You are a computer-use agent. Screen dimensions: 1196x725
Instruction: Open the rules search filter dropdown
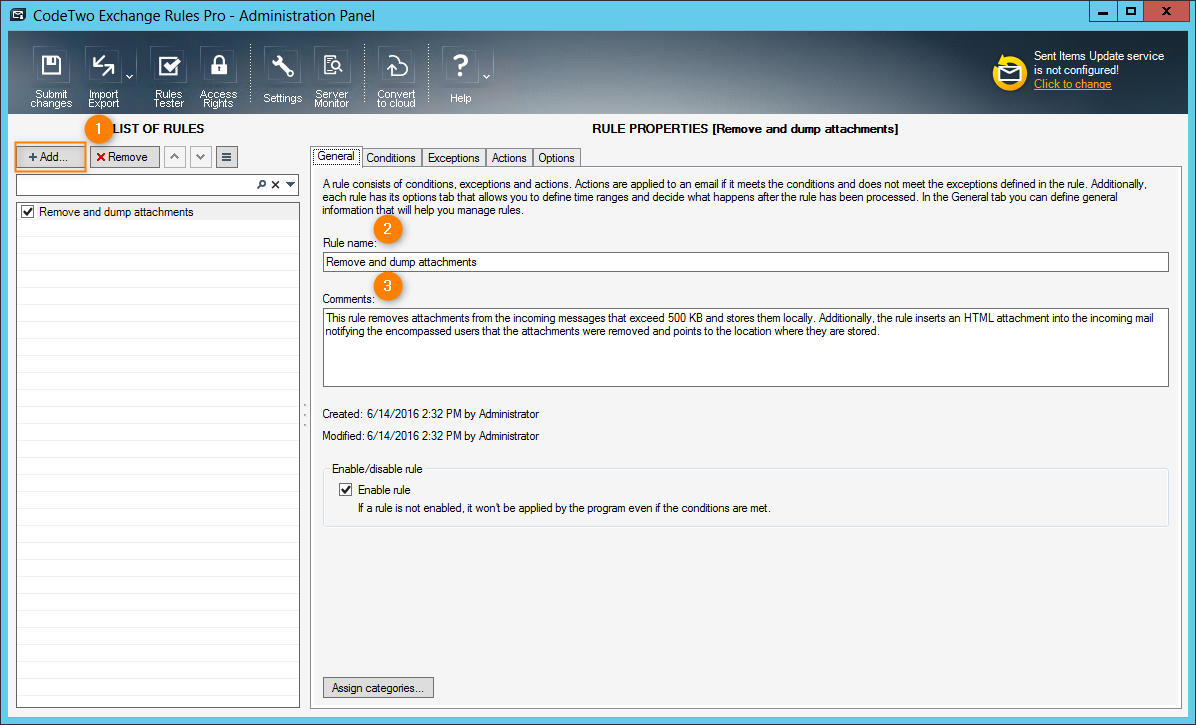[291, 184]
